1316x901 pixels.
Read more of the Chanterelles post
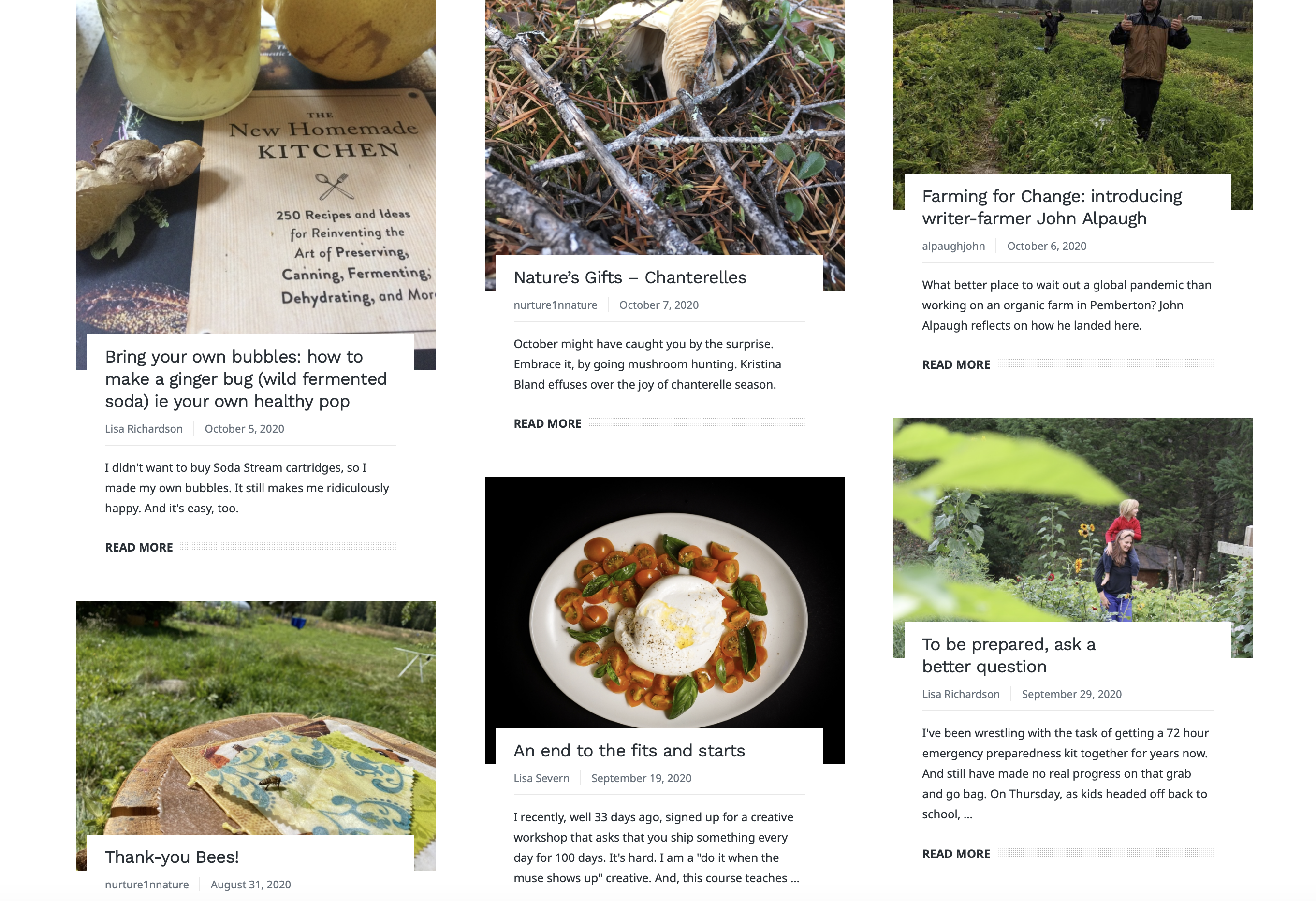547,423
